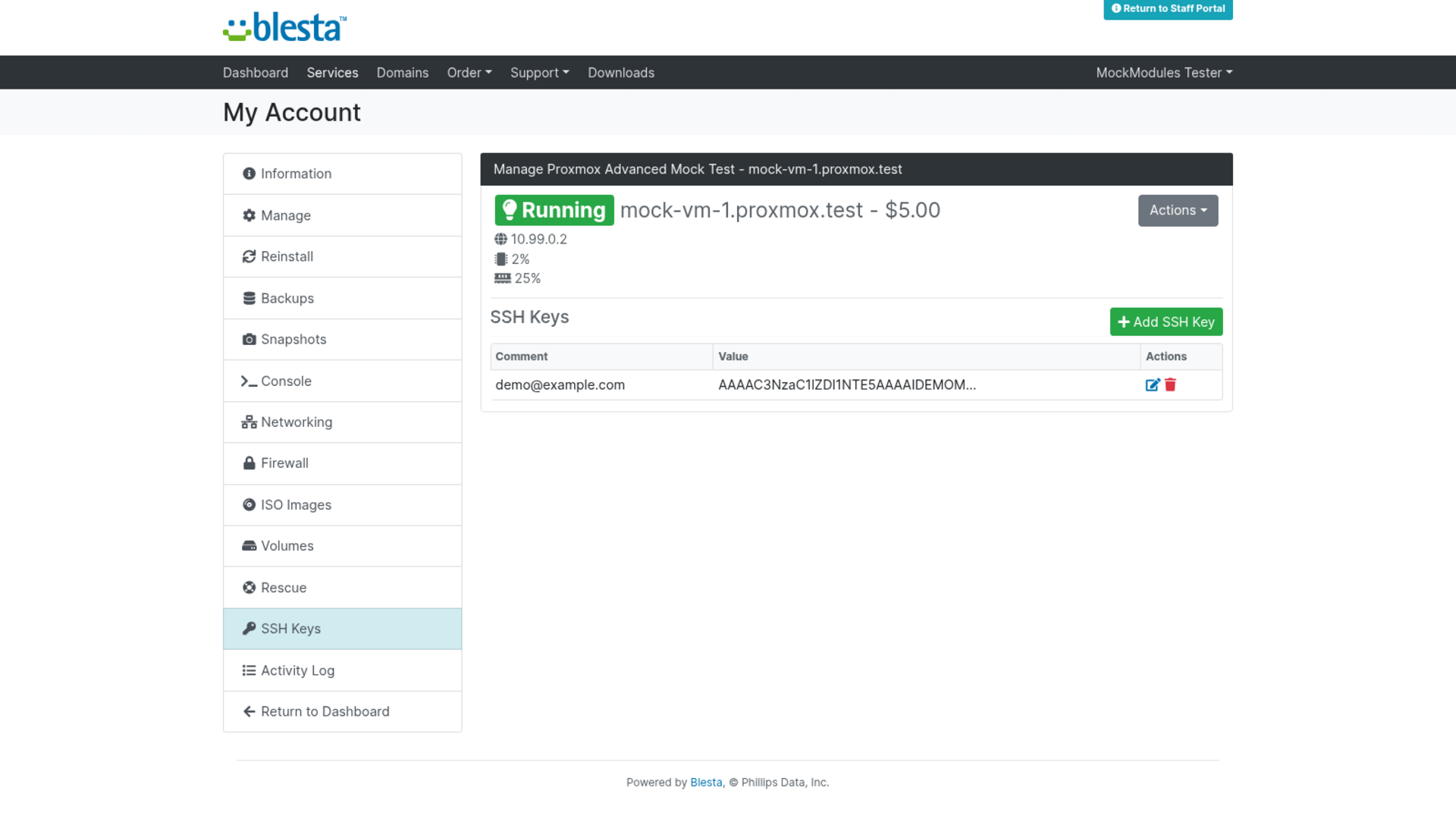Click the lightbulb icon in Running badge
This screenshot has height=819, width=1456.
point(510,210)
